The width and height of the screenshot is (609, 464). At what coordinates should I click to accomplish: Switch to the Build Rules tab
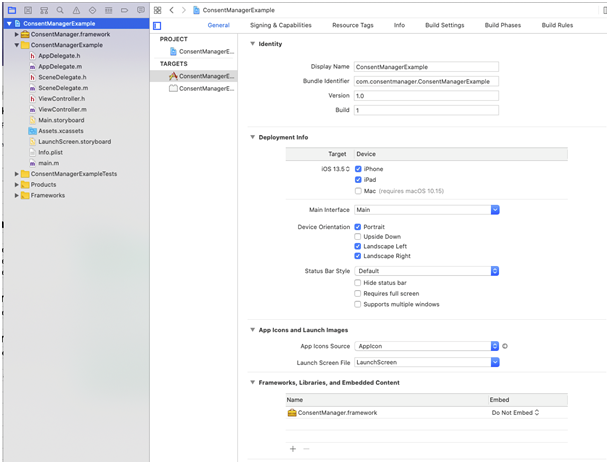click(x=557, y=25)
